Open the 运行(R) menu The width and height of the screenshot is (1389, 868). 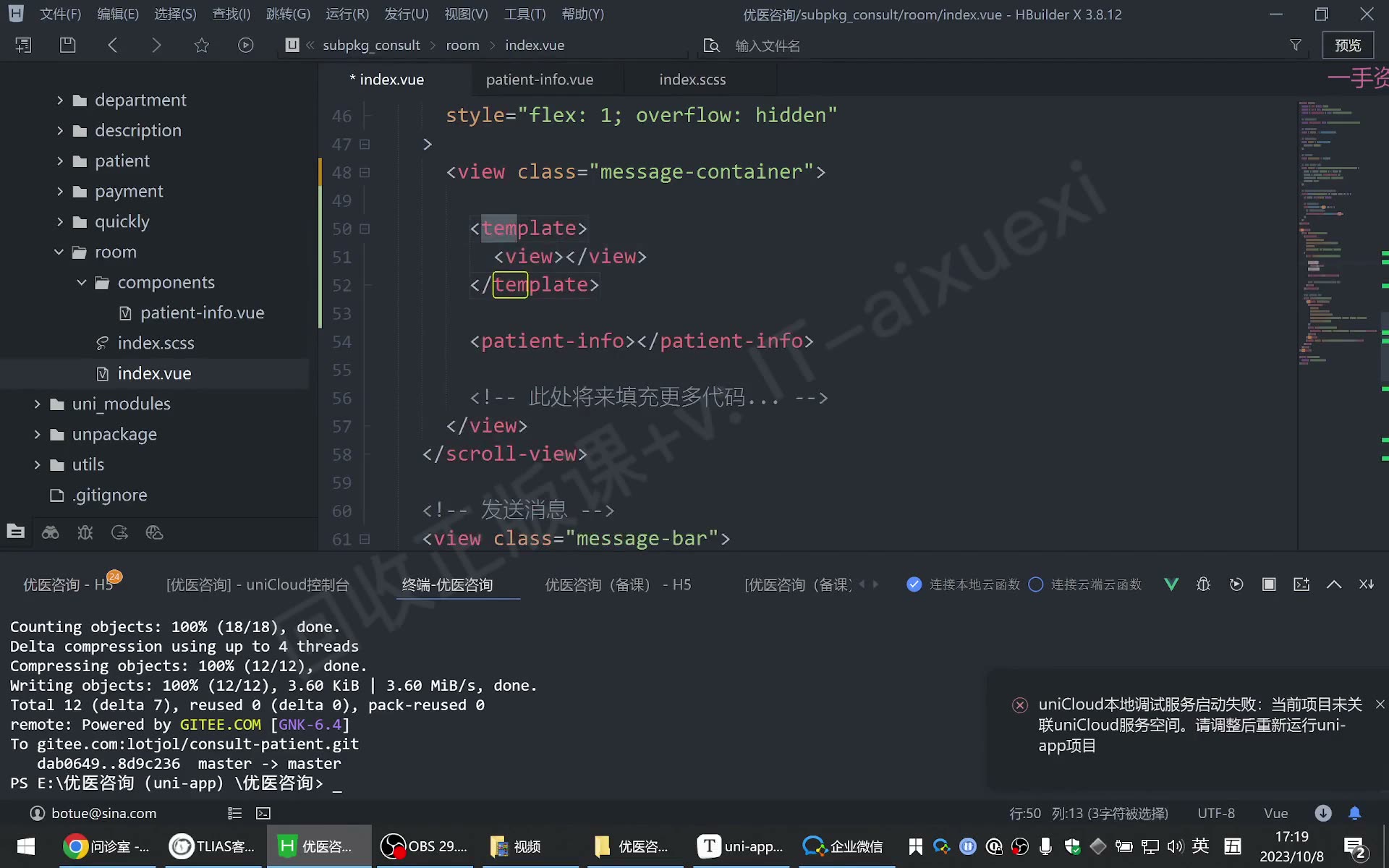347,14
